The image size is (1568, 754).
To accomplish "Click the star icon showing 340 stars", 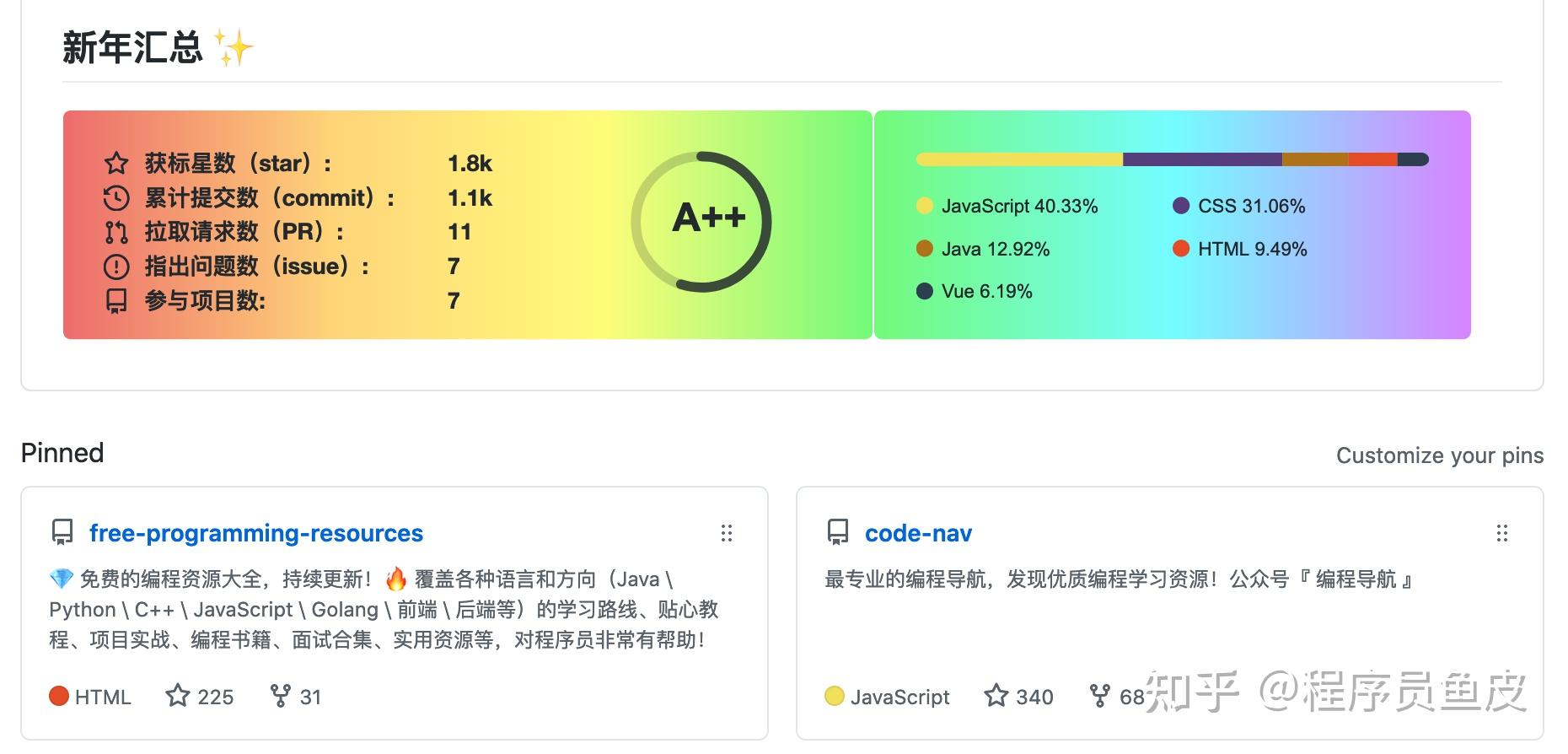I will pos(996,696).
